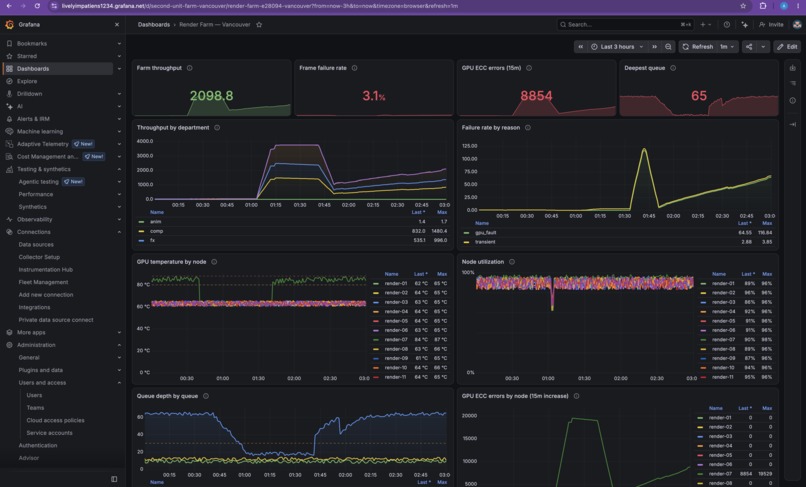The image size is (806, 487).
Task: Show Frame failure rate info icon
Action: point(354,68)
